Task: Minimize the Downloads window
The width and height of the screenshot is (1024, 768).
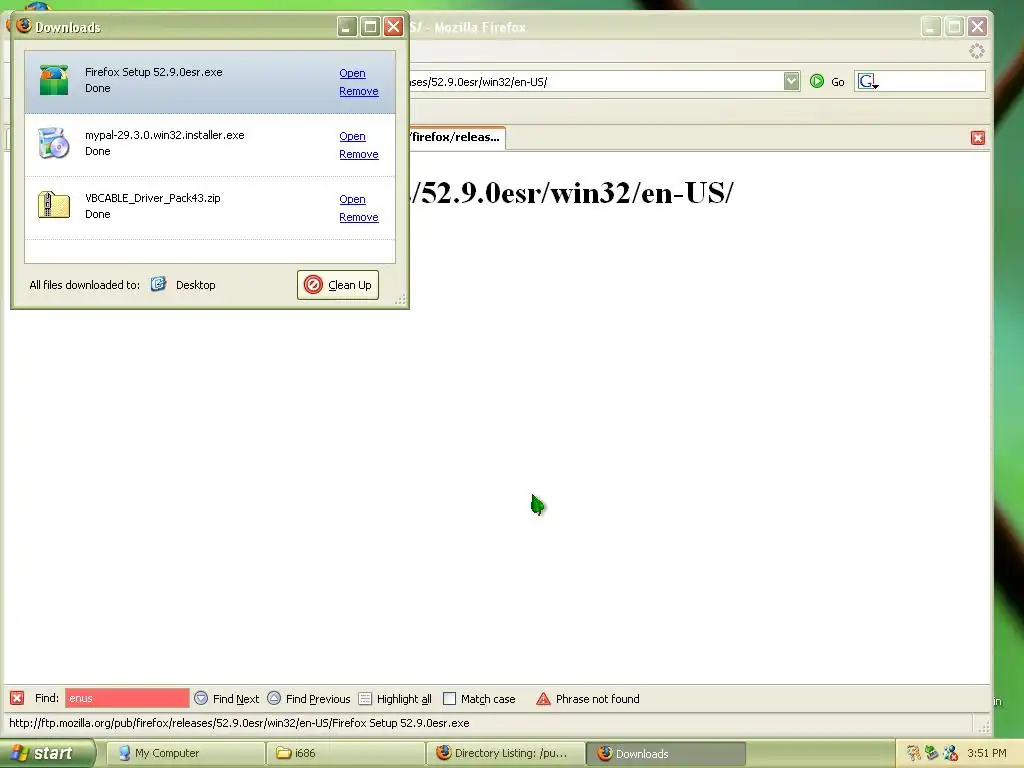Action: (x=347, y=27)
